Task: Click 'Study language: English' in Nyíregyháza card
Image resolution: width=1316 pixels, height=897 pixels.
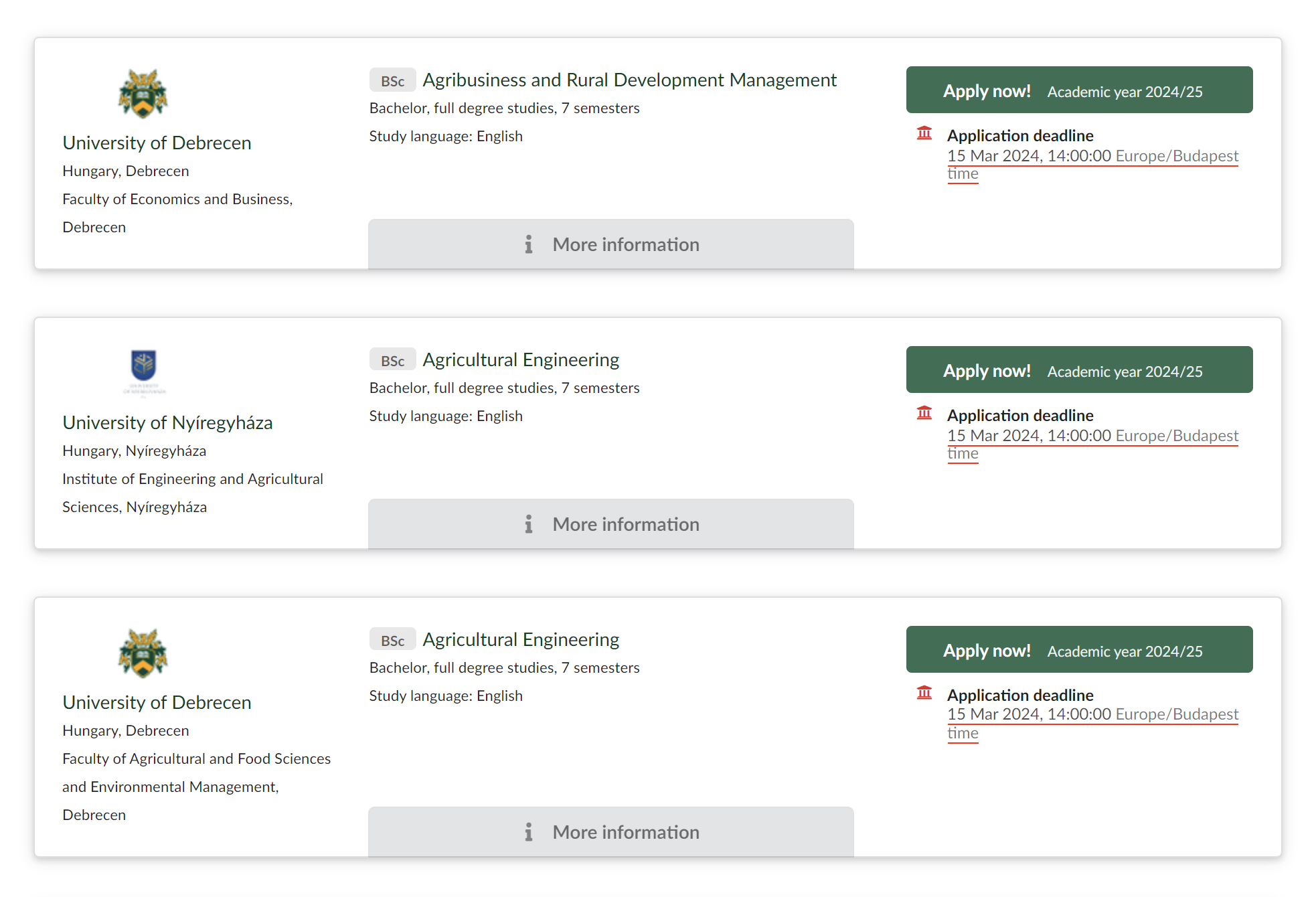Action: click(x=446, y=416)
